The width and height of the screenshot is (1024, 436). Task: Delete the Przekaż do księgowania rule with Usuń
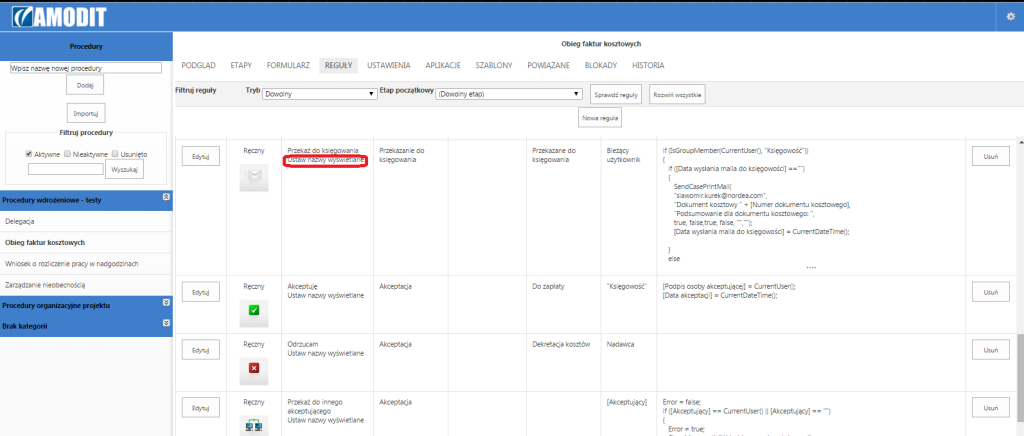click(991, 156)
